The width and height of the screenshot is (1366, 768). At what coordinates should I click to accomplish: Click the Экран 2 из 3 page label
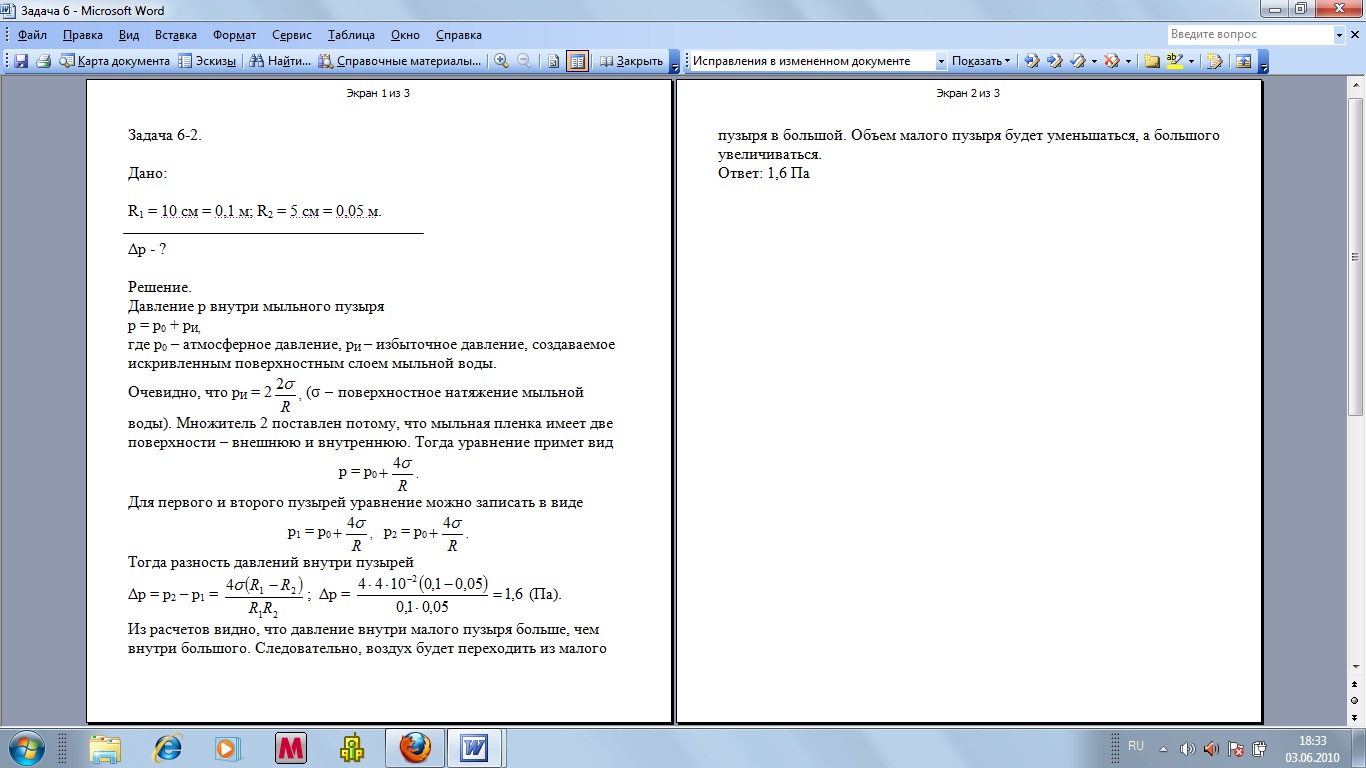968,93
